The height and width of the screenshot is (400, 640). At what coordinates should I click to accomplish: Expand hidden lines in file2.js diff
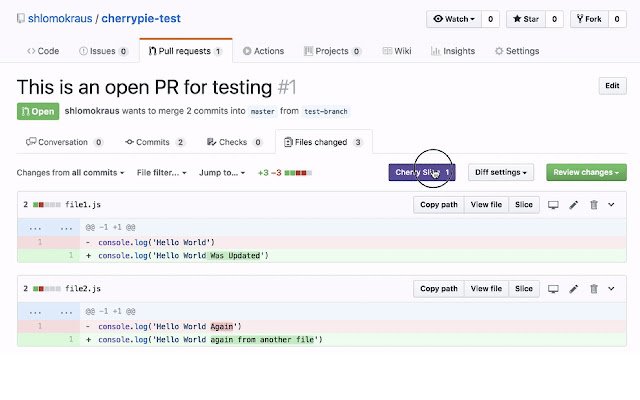[49, 311]
